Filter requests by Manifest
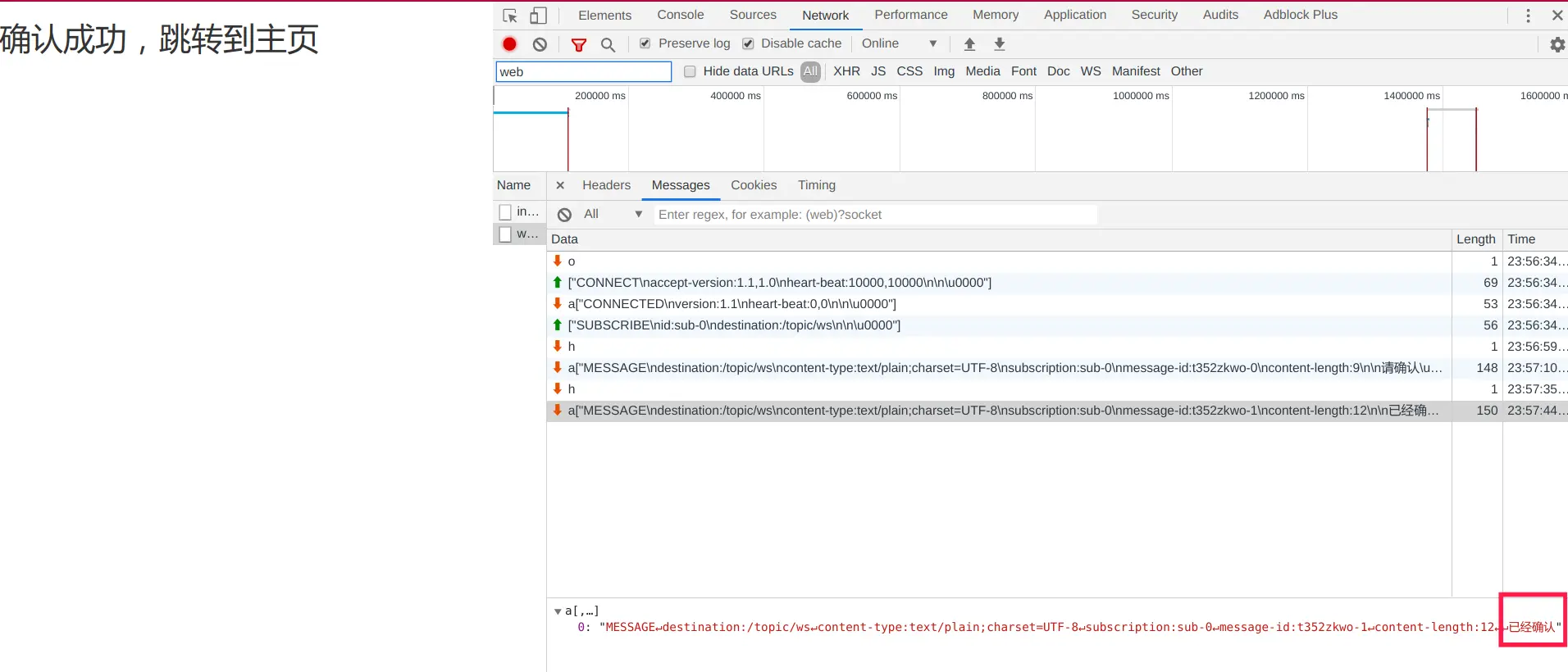Screen dimensions: 1568x672 tap(1136, 71)
